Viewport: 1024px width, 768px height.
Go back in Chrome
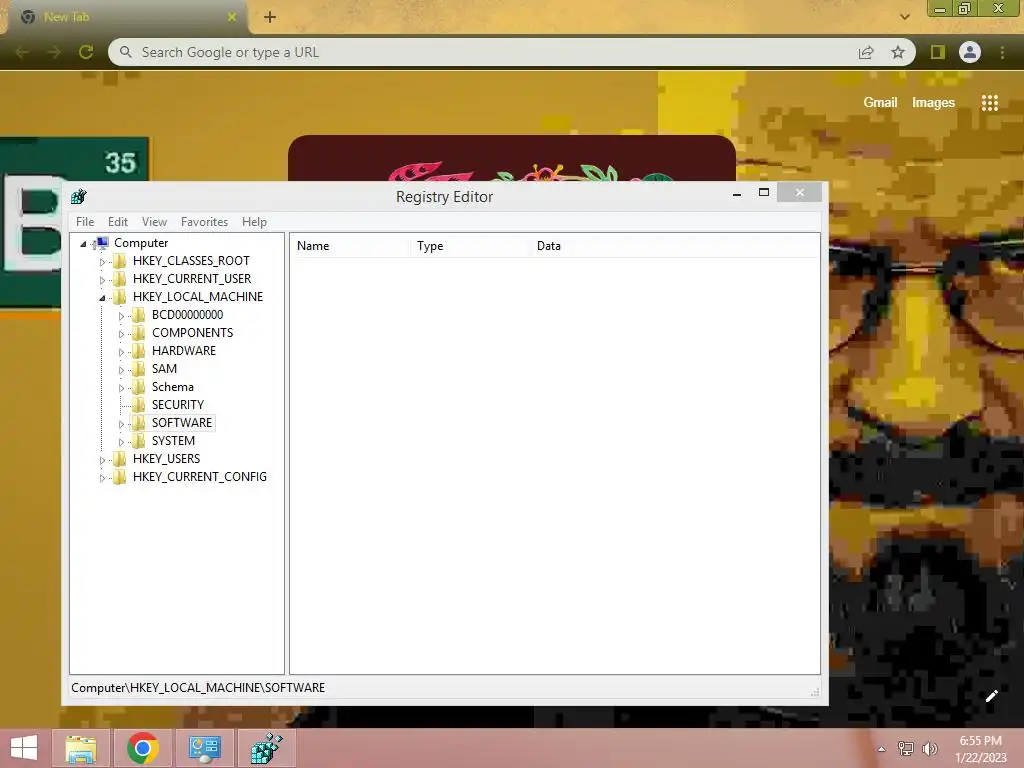click(x=22, y=52)
